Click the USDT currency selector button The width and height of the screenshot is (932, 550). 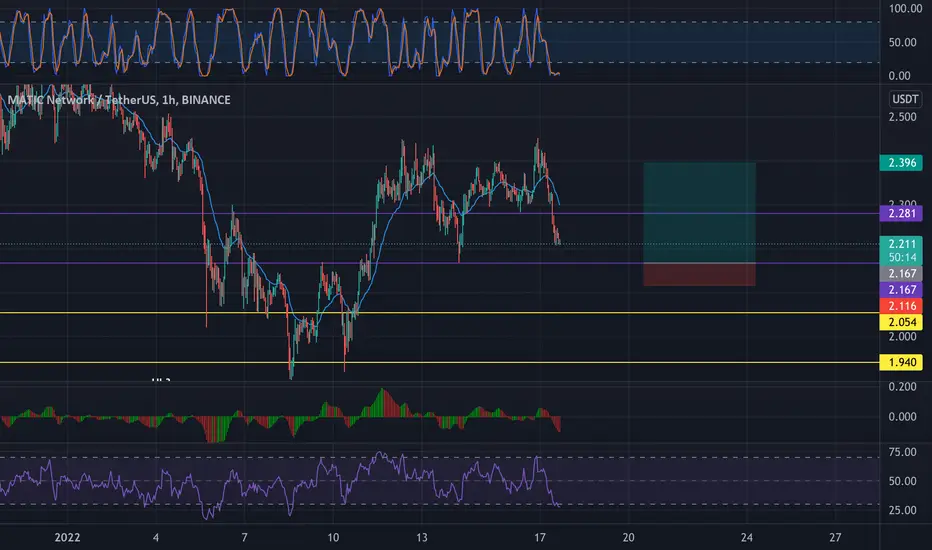(x=905, y=99)
